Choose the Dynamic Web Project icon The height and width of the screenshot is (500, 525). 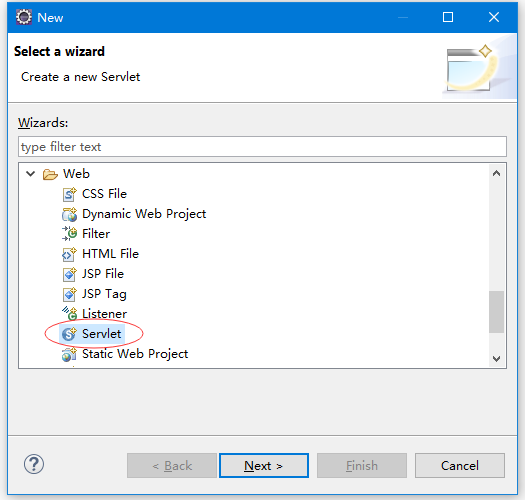point(69,214)
